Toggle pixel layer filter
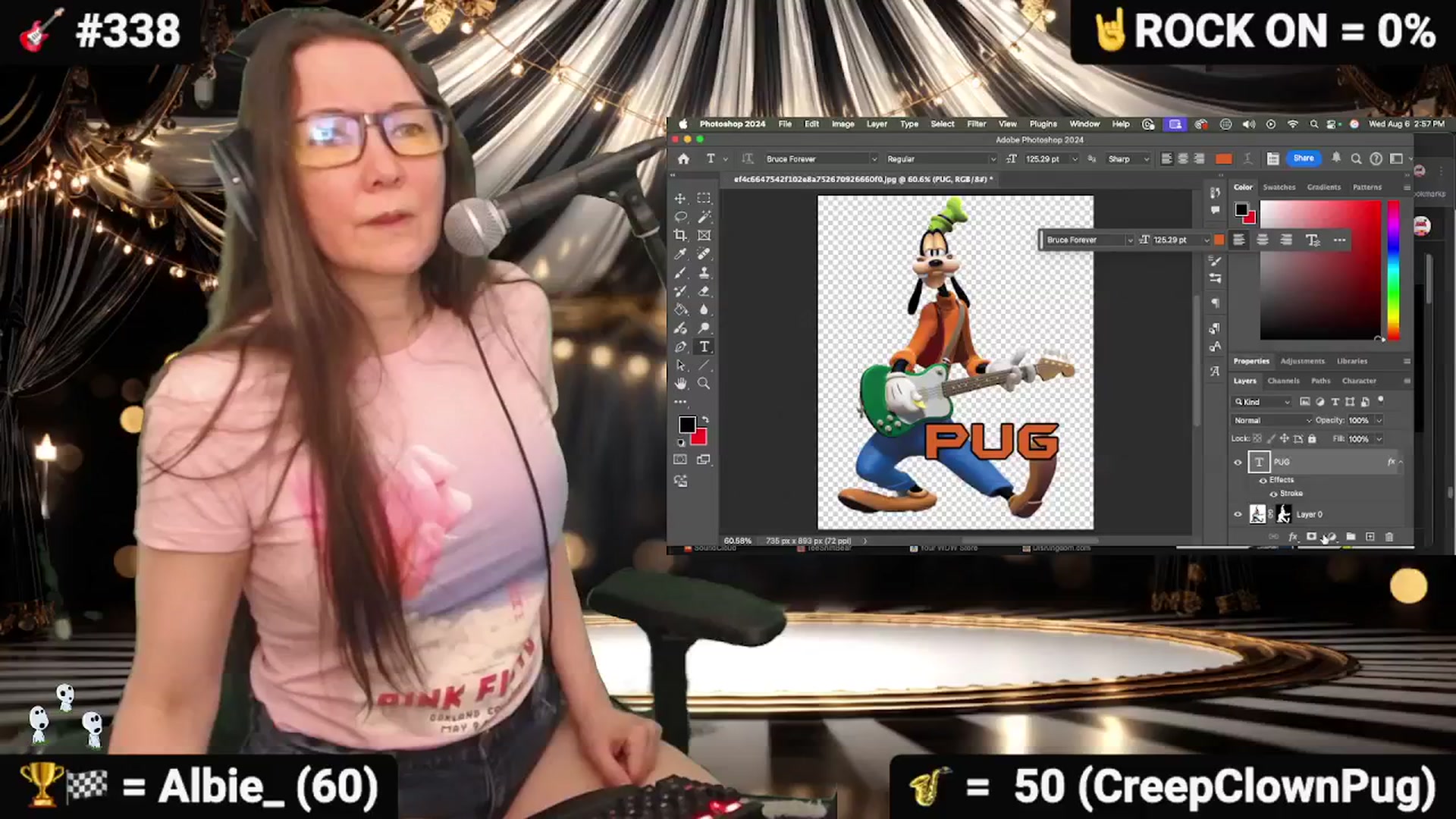The height and width of the screenshot is (819, 1456). tap(1304, 402)
